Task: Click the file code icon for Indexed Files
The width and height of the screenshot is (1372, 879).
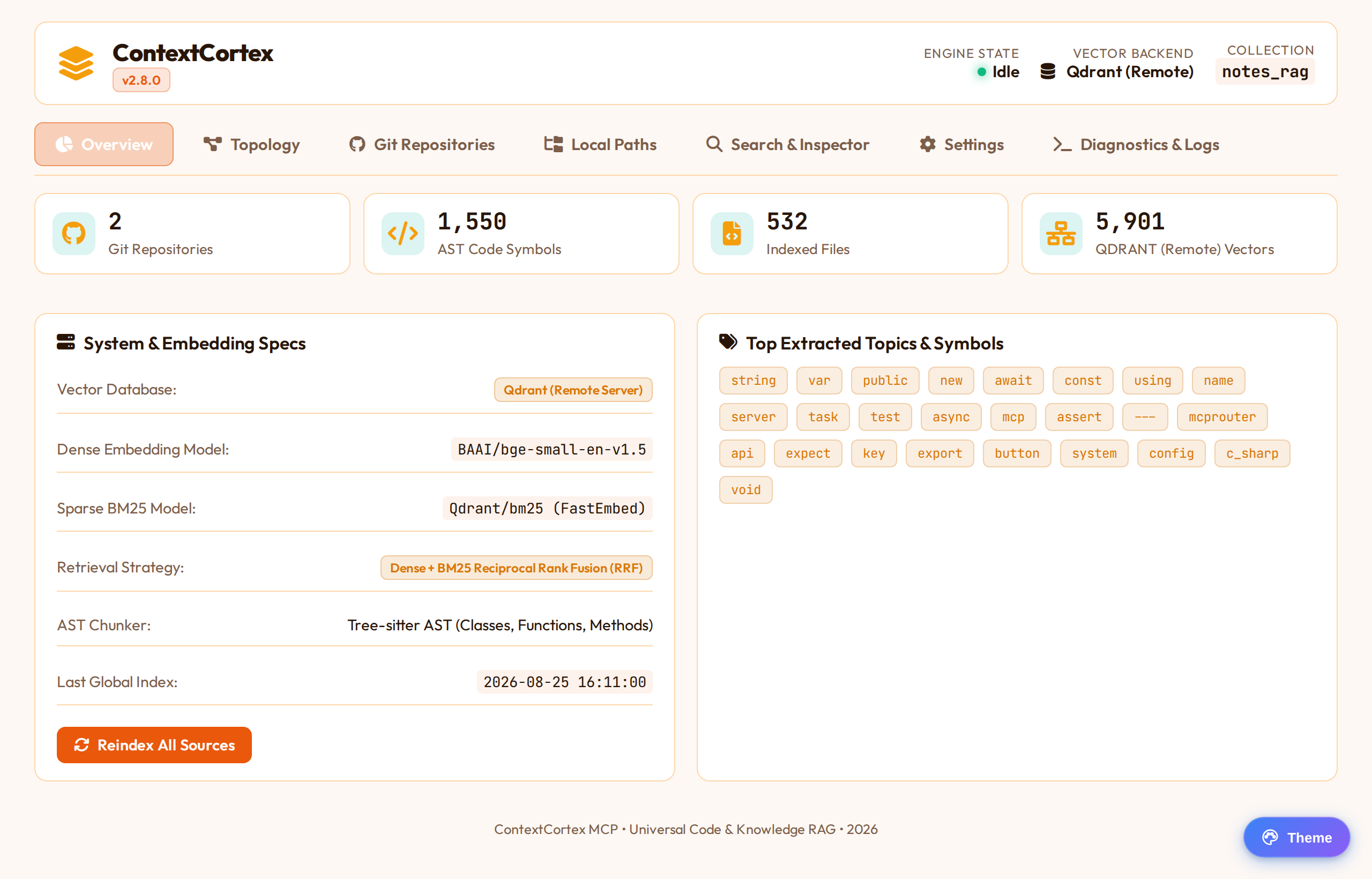Action: click(x=732, y=234)
